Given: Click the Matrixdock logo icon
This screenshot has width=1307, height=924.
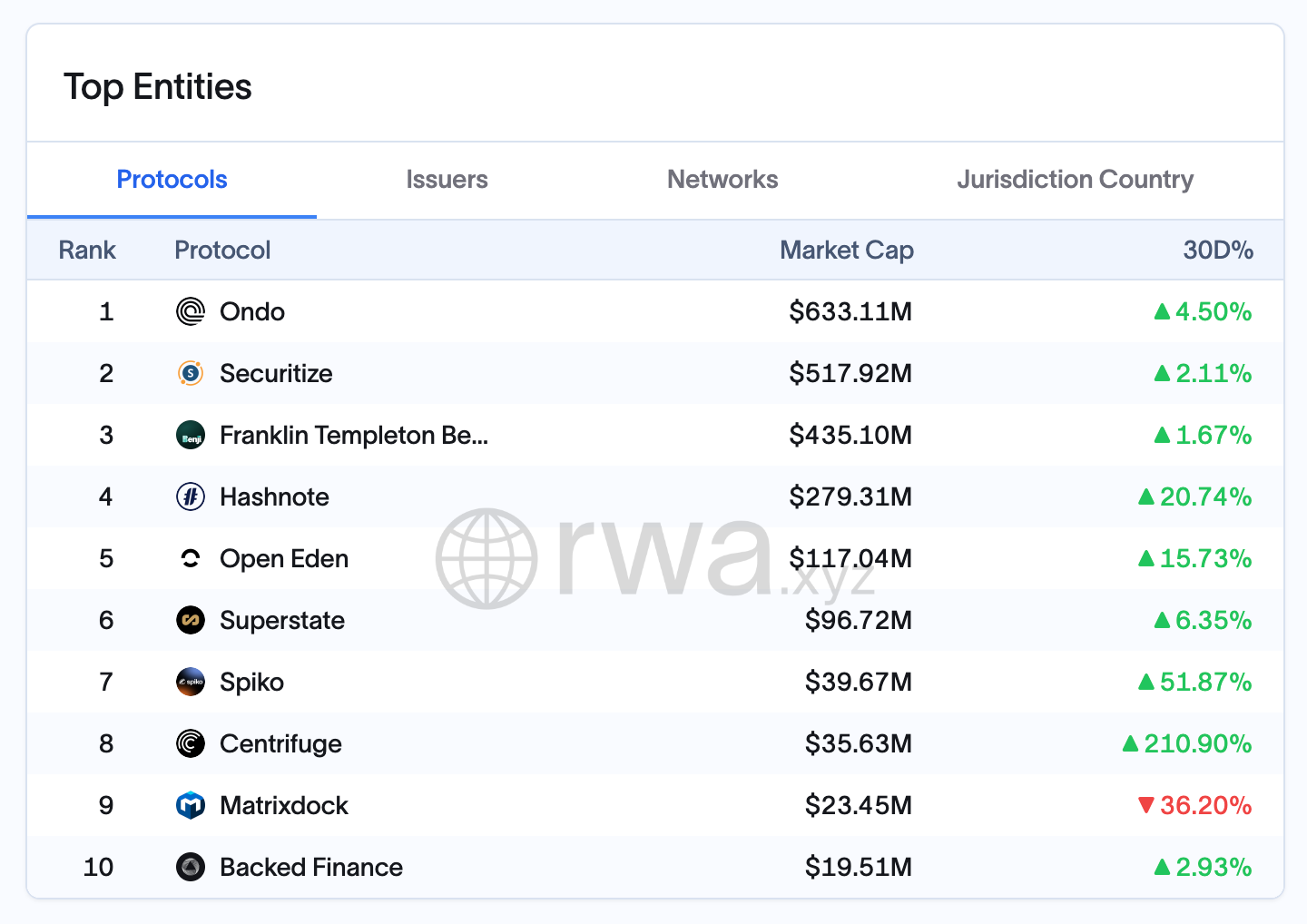Looking at the screenshot, I should click(191, 805).
